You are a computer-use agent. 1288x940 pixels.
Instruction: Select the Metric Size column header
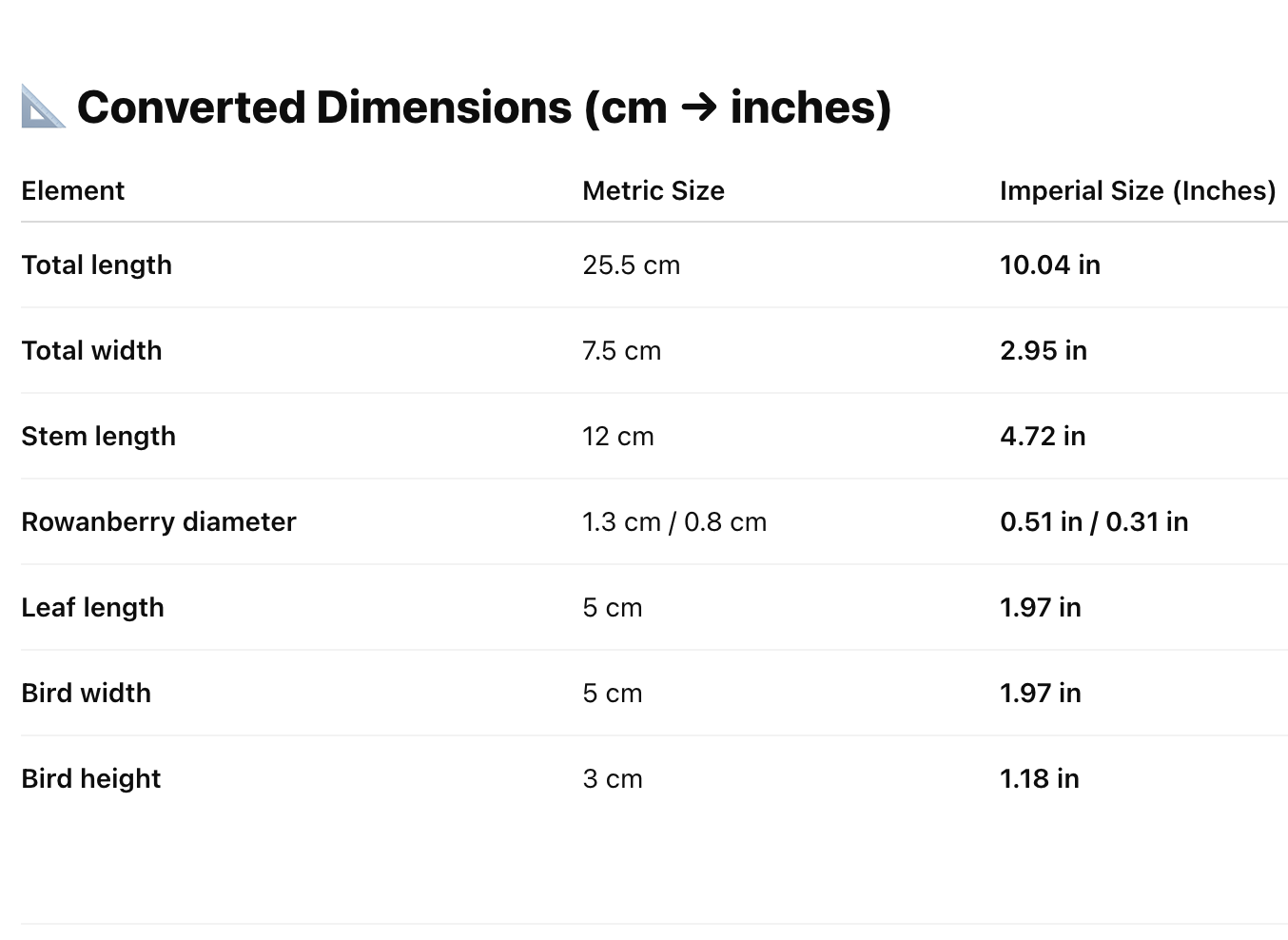click(x=654, y=190)
